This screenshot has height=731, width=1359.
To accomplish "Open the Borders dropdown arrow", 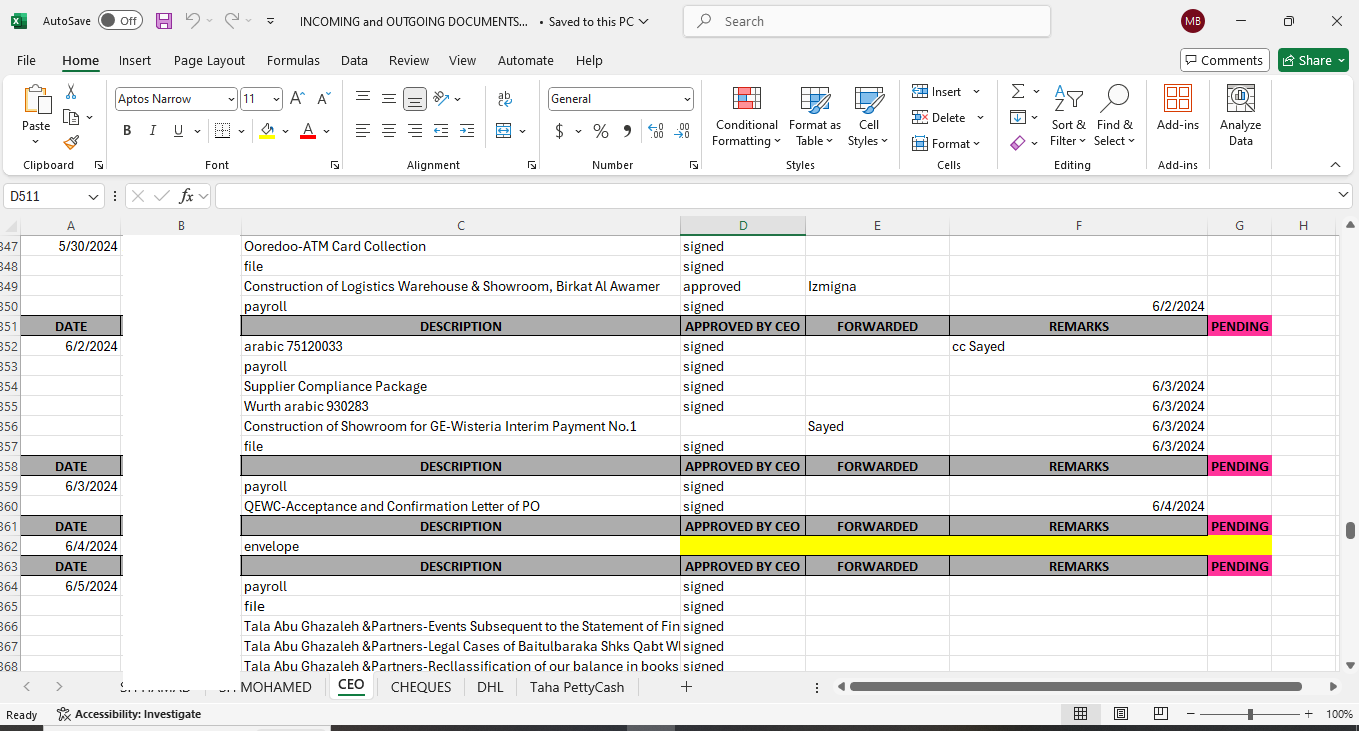I will pos(241,131).
